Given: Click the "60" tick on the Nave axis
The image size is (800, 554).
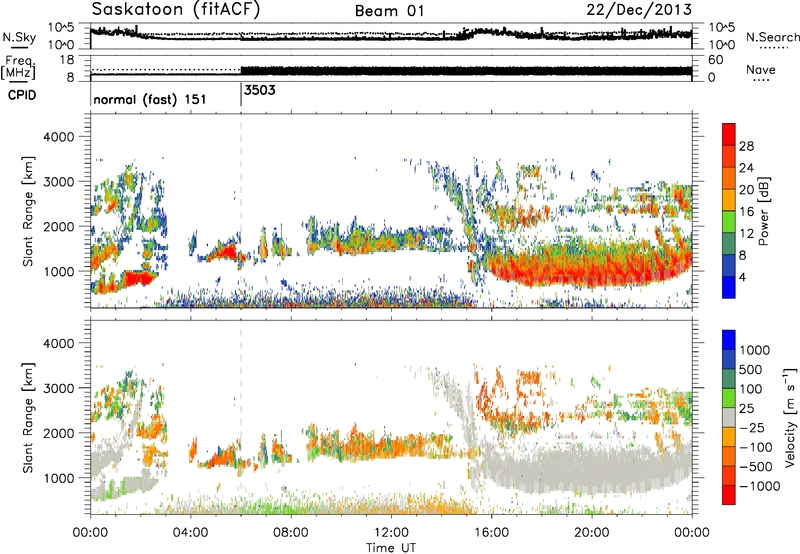Looking at the screenshot, I should (715, 60).
